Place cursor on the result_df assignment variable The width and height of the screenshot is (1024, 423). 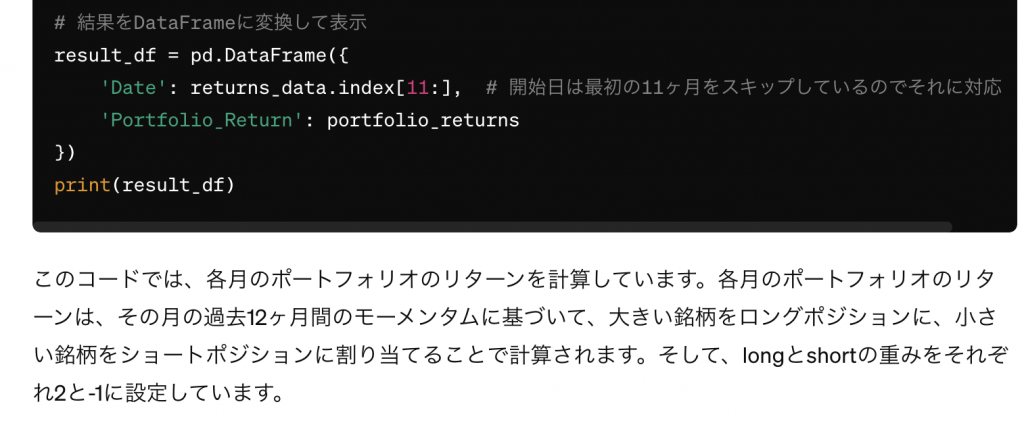(105, 55)
